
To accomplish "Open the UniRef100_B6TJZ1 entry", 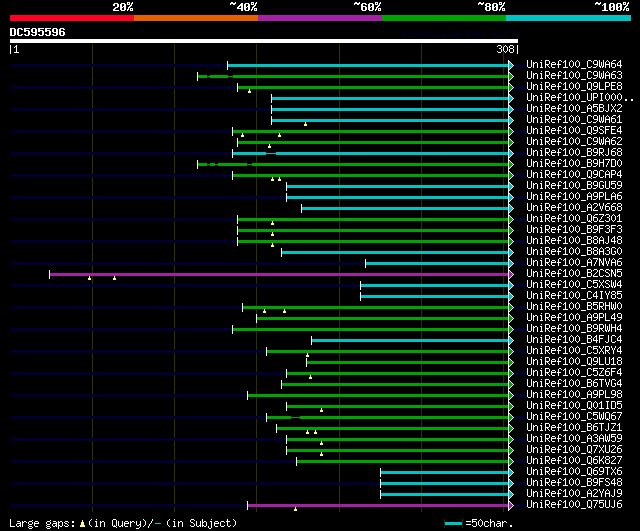I will coord(574,428).
